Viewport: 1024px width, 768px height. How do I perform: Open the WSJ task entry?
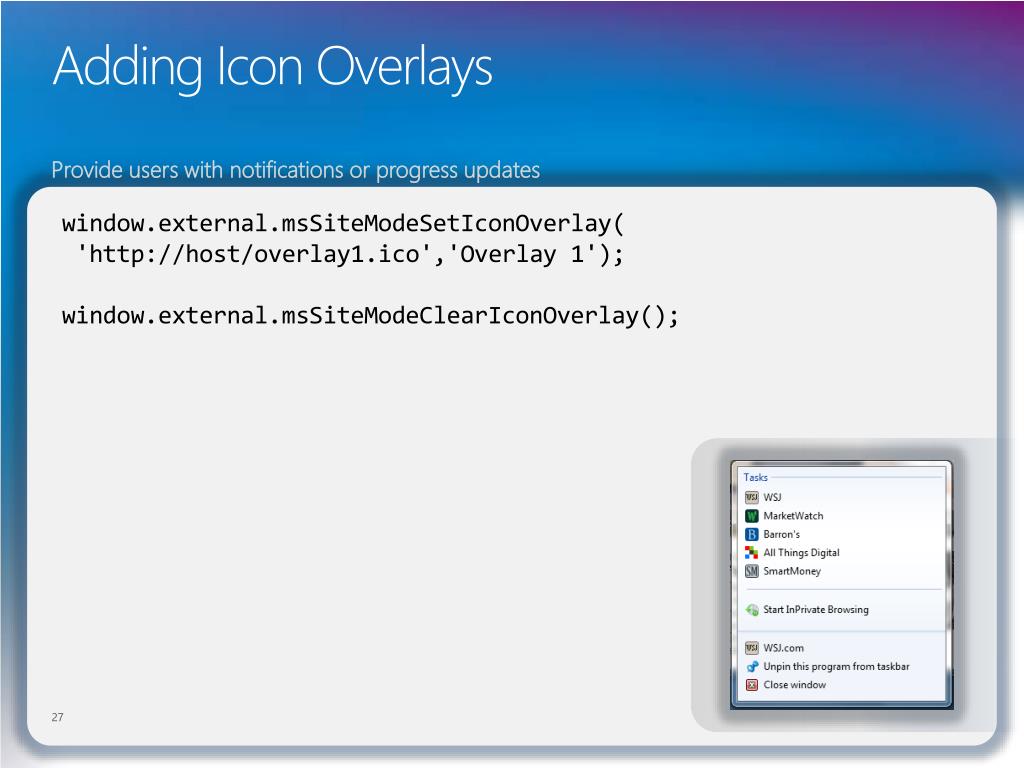pyautogui.click(x=773, y=498)
